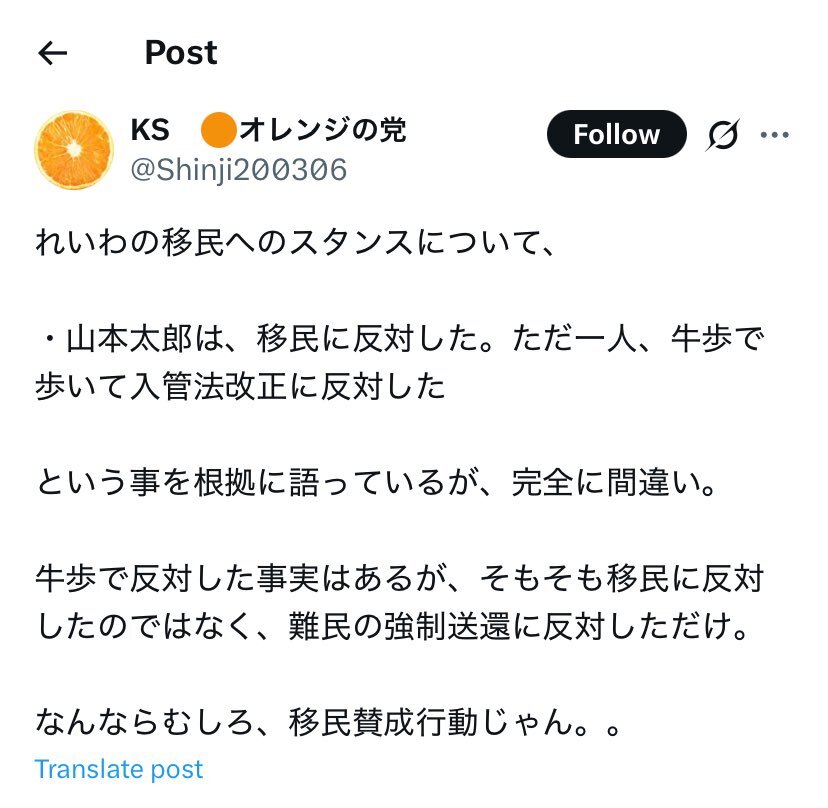Click the Post header title
This screenshot has width=828, height=808.
pos(181,53)
